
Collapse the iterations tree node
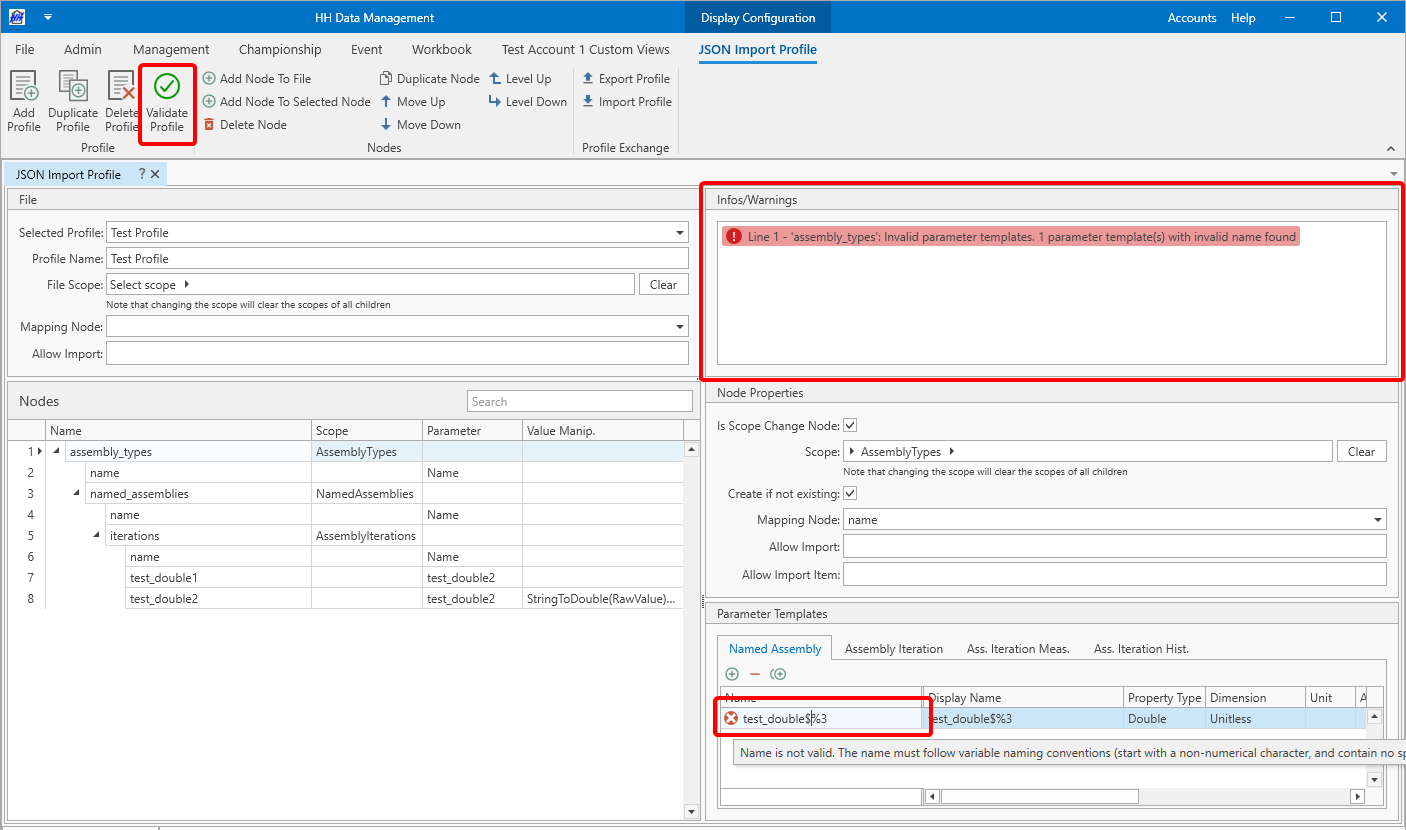(x=98, y=536)
